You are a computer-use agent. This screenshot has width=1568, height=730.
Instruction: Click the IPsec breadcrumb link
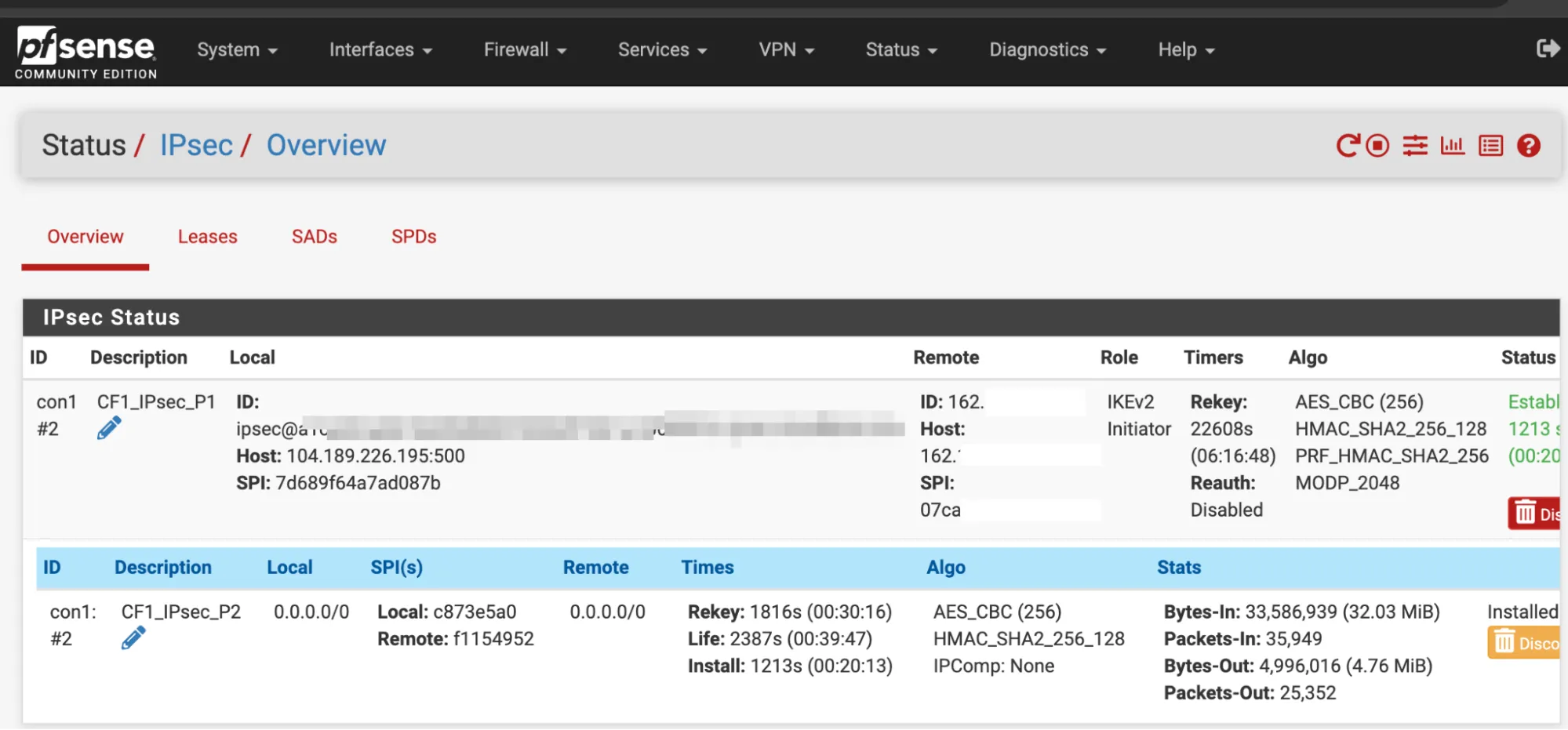[195, 144]
